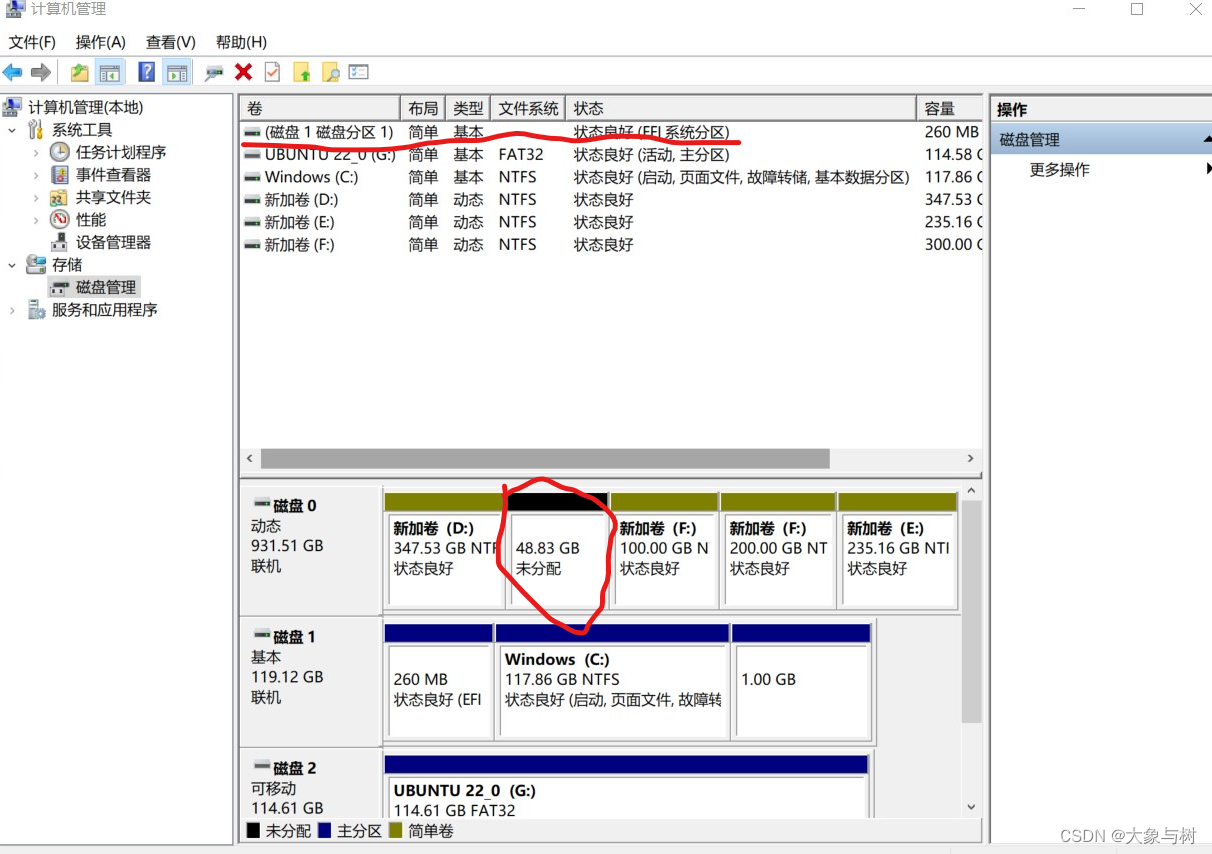Image resolution: width=1212 pixels, height=854 pixels.
Task: Select the 新加卷 (F:) 200.00 GB partition block
Action: tap(778, 549)
